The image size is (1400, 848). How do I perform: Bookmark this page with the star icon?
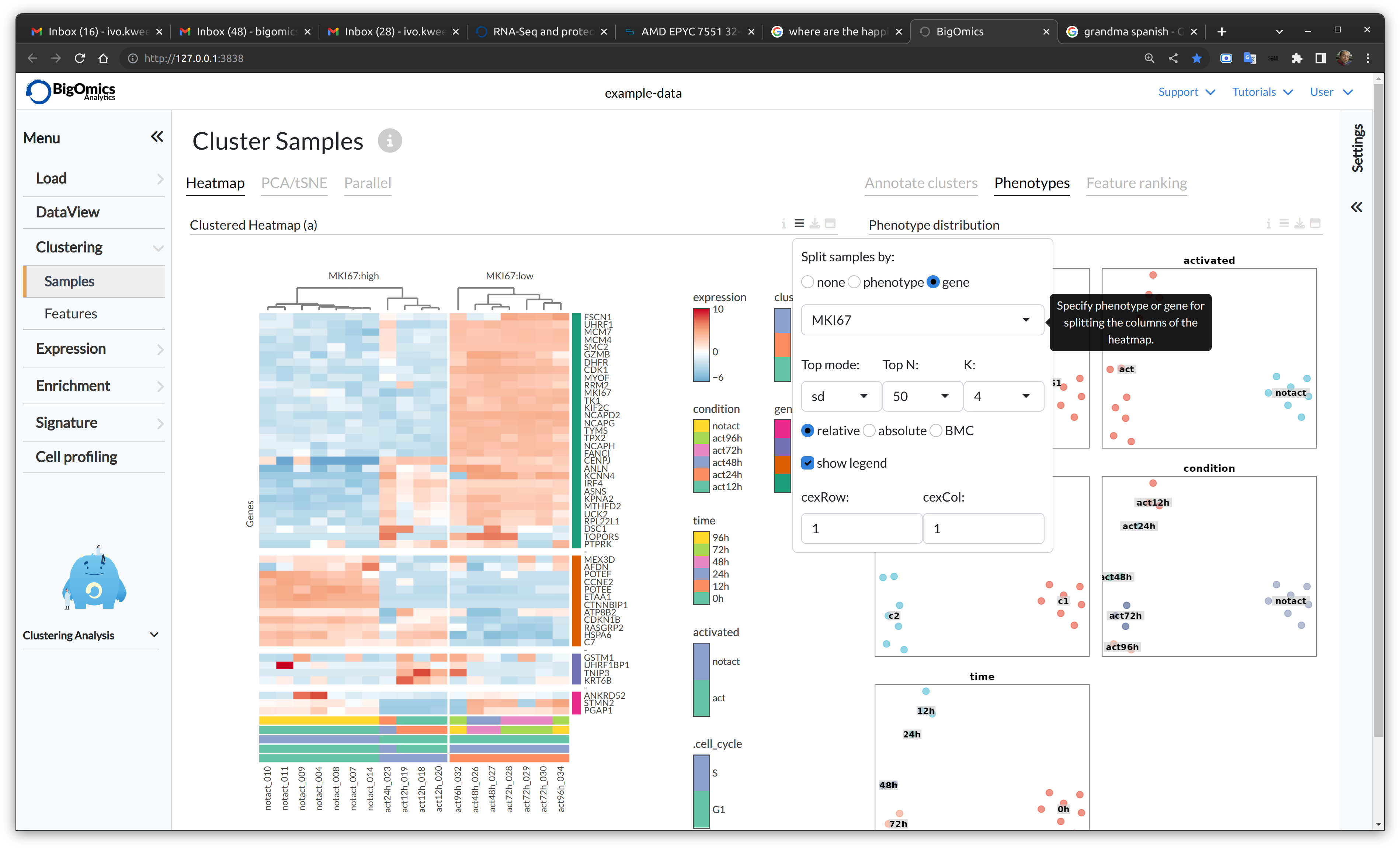1196,58
